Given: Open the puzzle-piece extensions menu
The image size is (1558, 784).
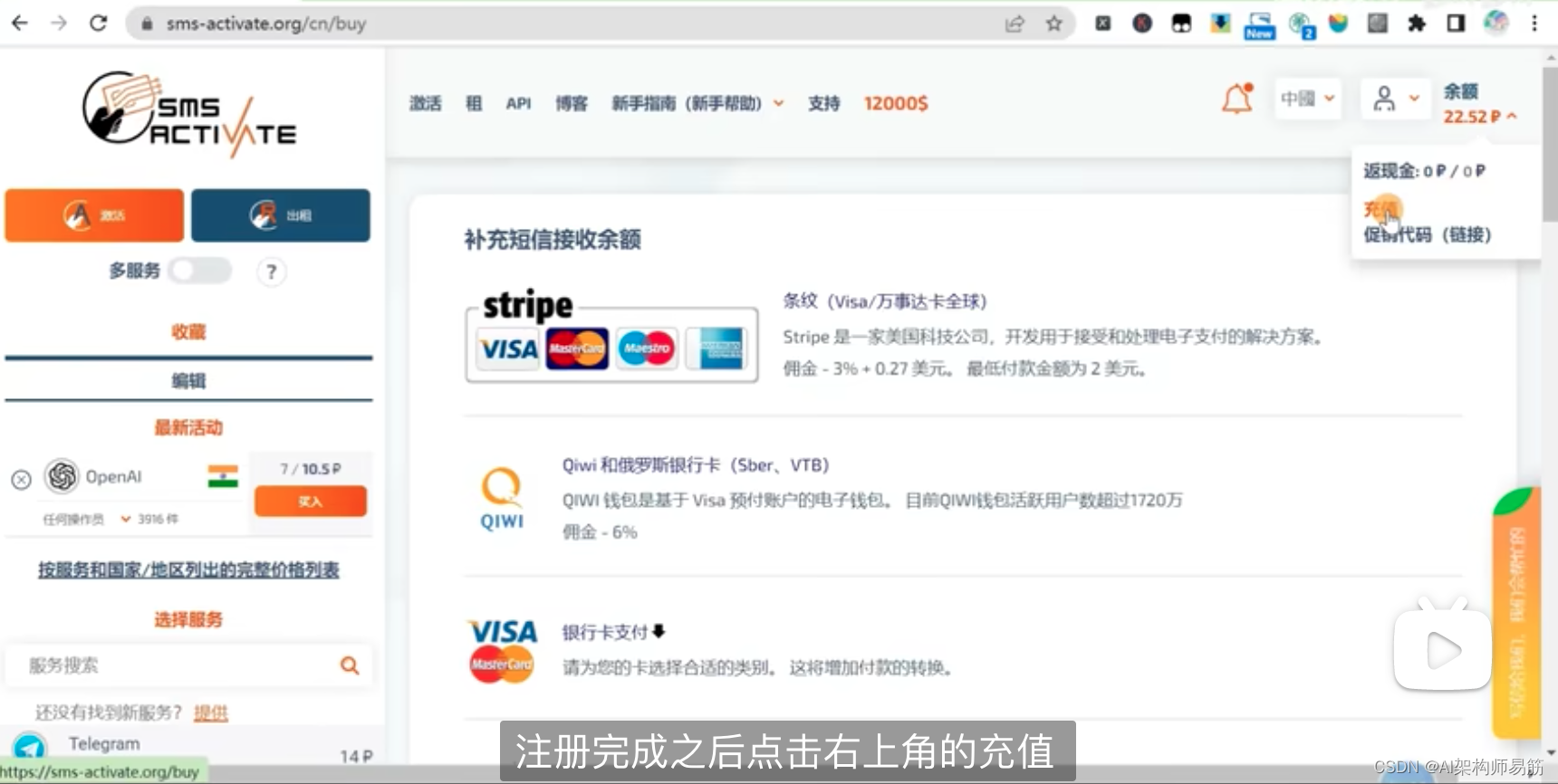Looking at the screenshot, I should tap(1417, 24).
